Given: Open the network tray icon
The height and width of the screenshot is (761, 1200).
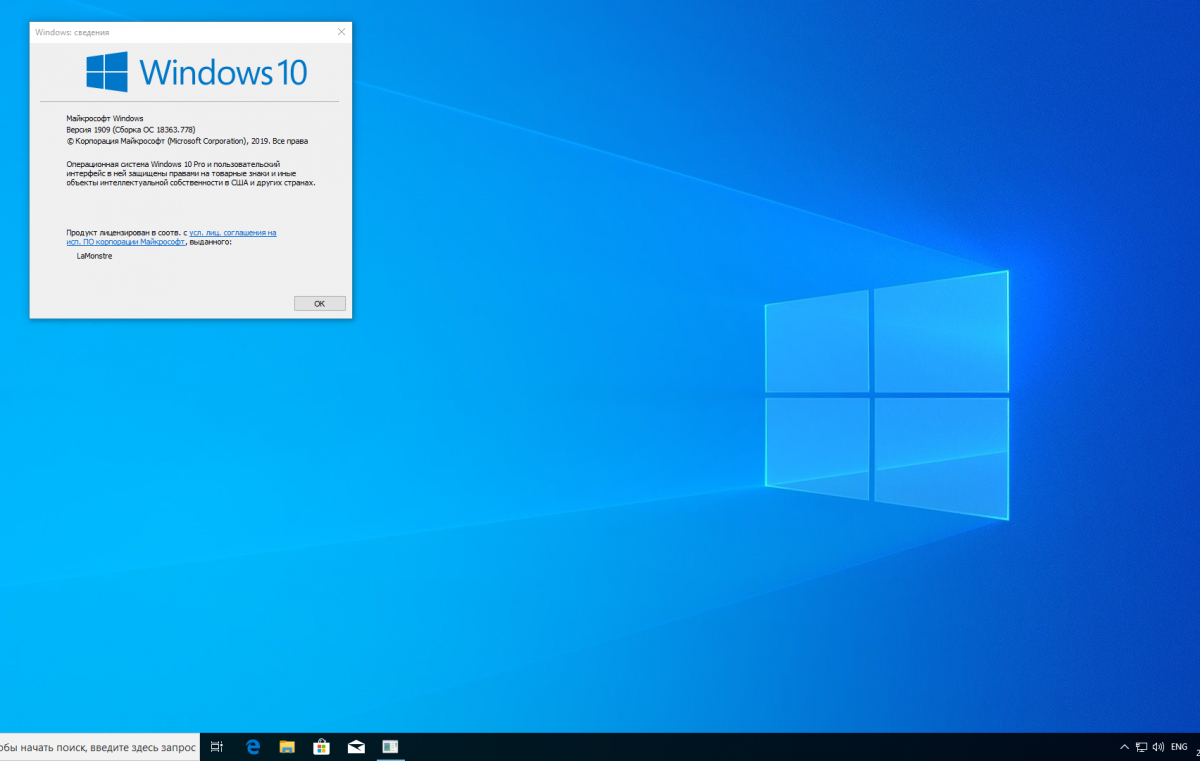Looking at the screenshot, I should [x=1141, y=747].
